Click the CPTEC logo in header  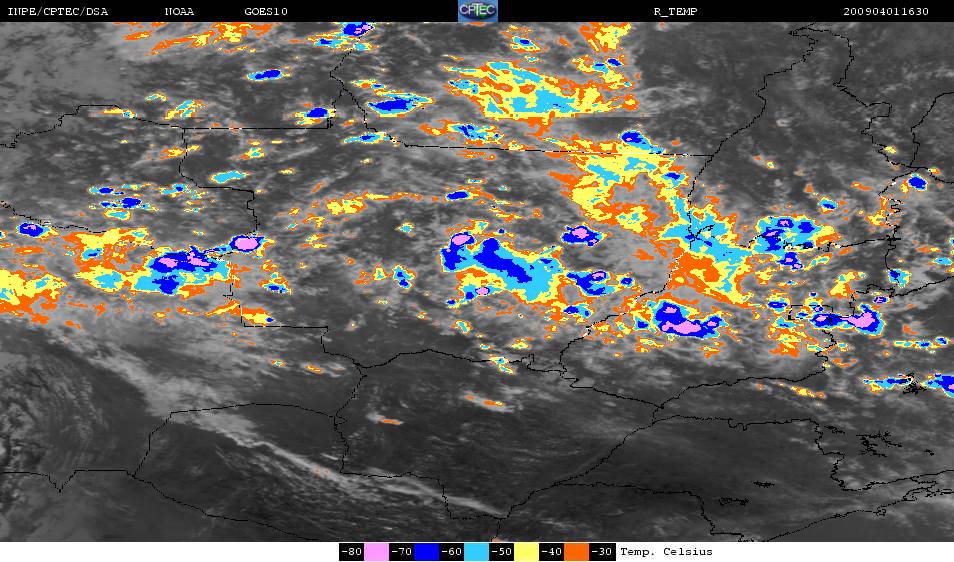[x=478, y=11]
